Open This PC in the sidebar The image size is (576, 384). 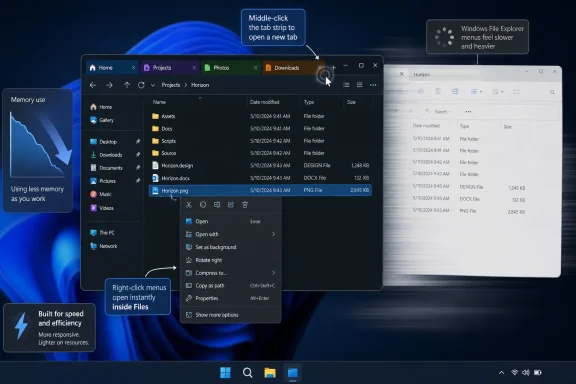(102, 233)
